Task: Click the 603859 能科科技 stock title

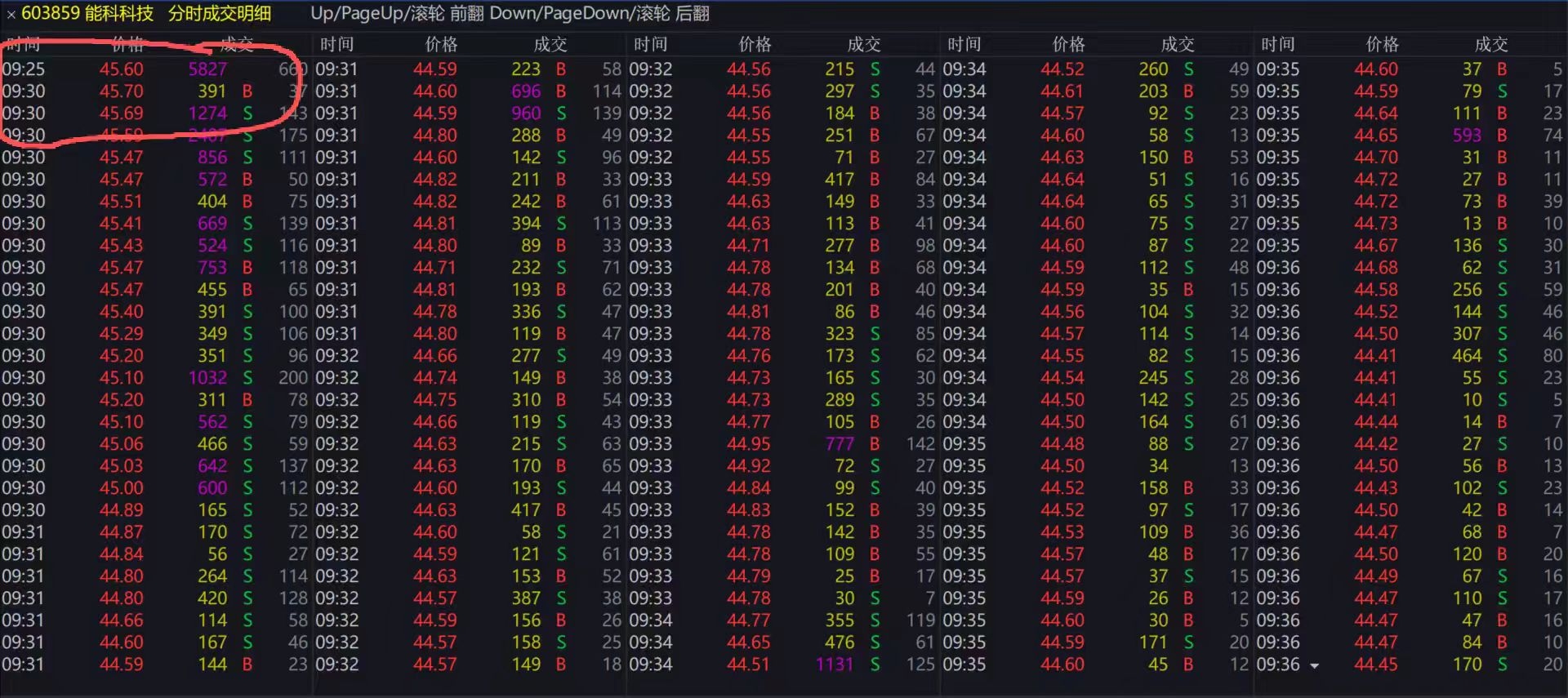Action: click(87, 14)
